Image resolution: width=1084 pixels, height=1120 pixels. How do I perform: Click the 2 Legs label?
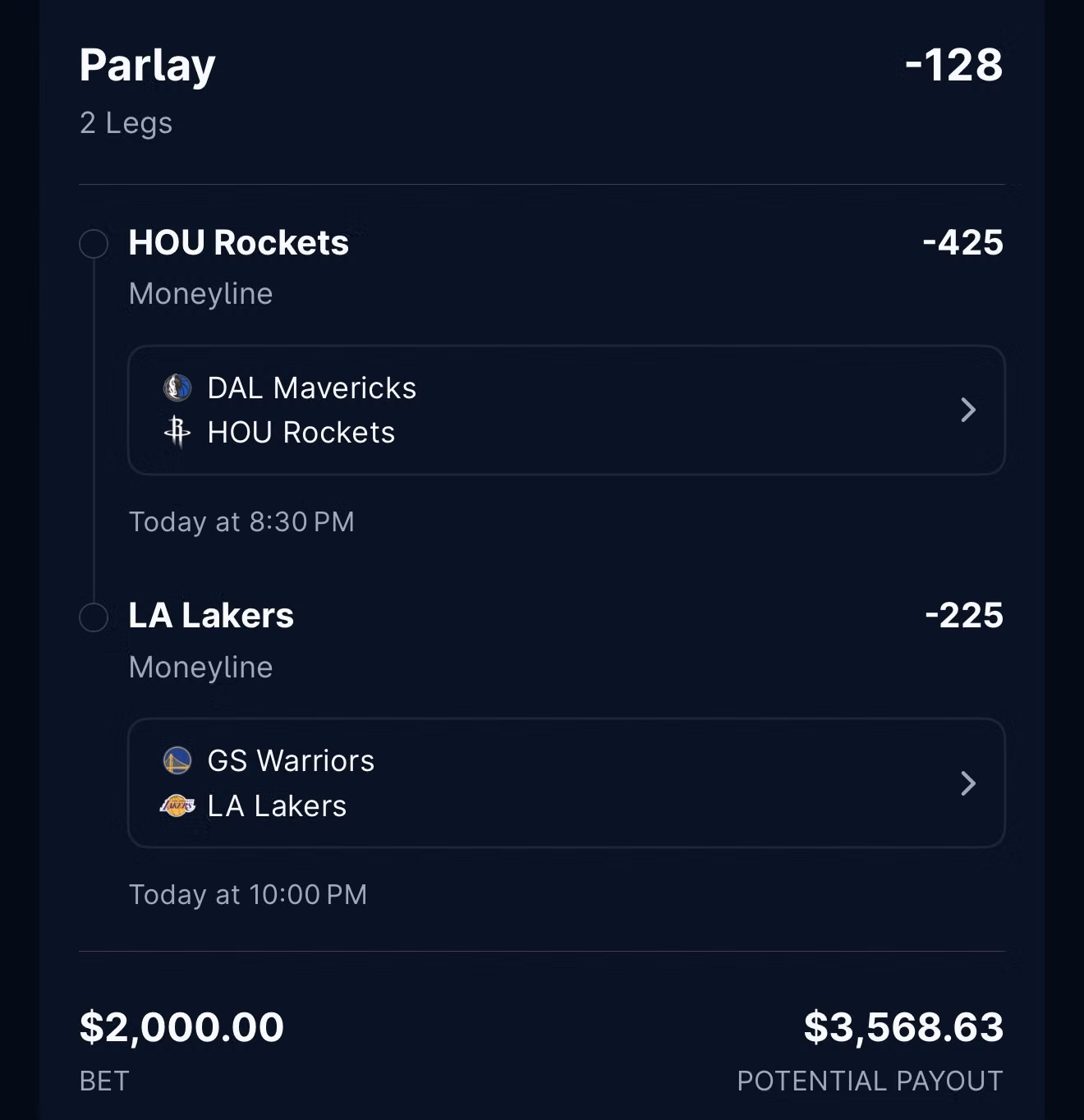[126, 123]
